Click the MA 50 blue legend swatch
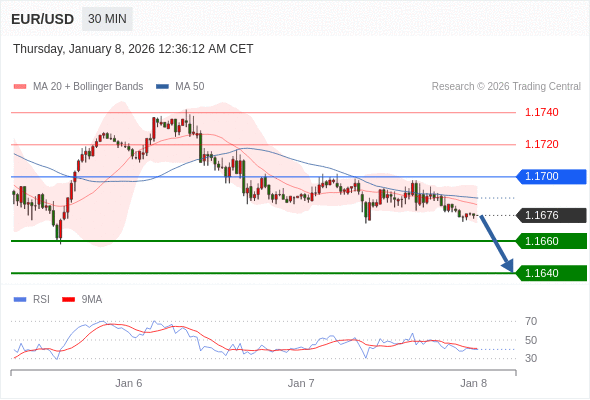This screenshot has width=590, height=400. pyautogui.click(x=162, y=87)
